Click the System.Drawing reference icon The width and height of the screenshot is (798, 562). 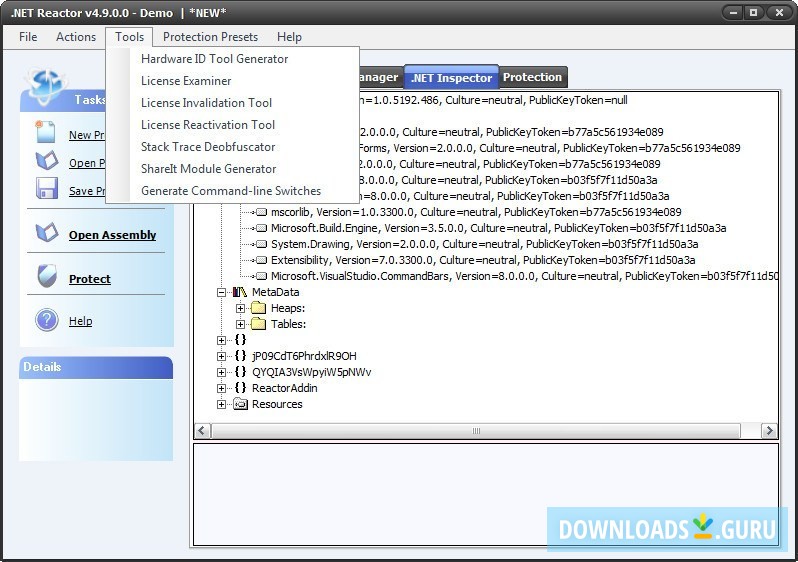(x=261, y=244)
